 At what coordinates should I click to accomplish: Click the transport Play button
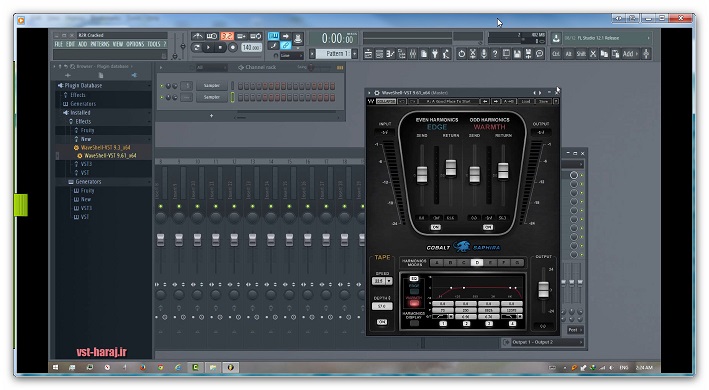click(x=208, y=47)
